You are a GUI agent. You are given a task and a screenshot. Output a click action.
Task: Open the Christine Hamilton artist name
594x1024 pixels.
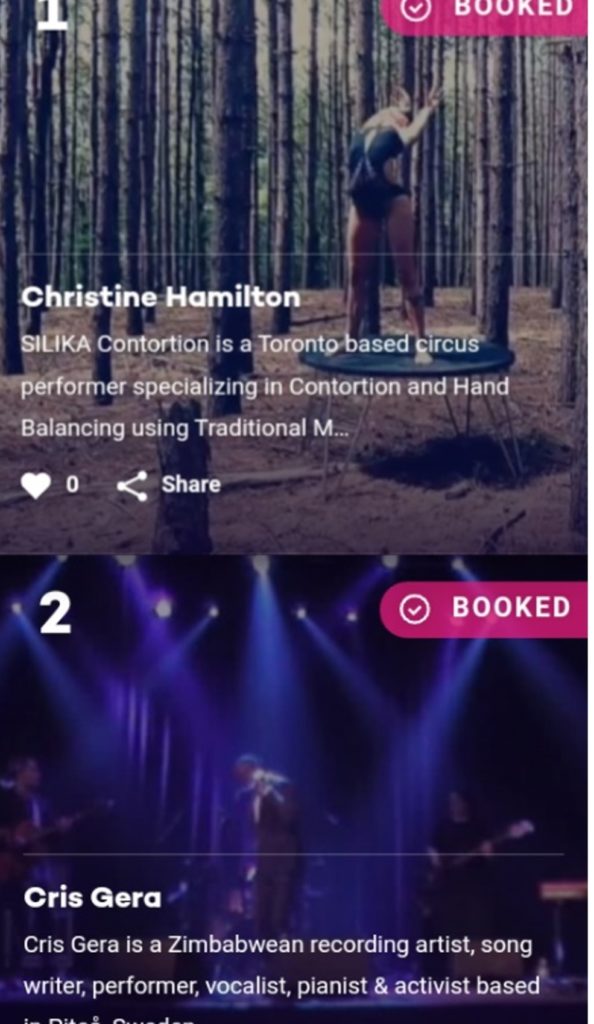[x=161, y=298]
